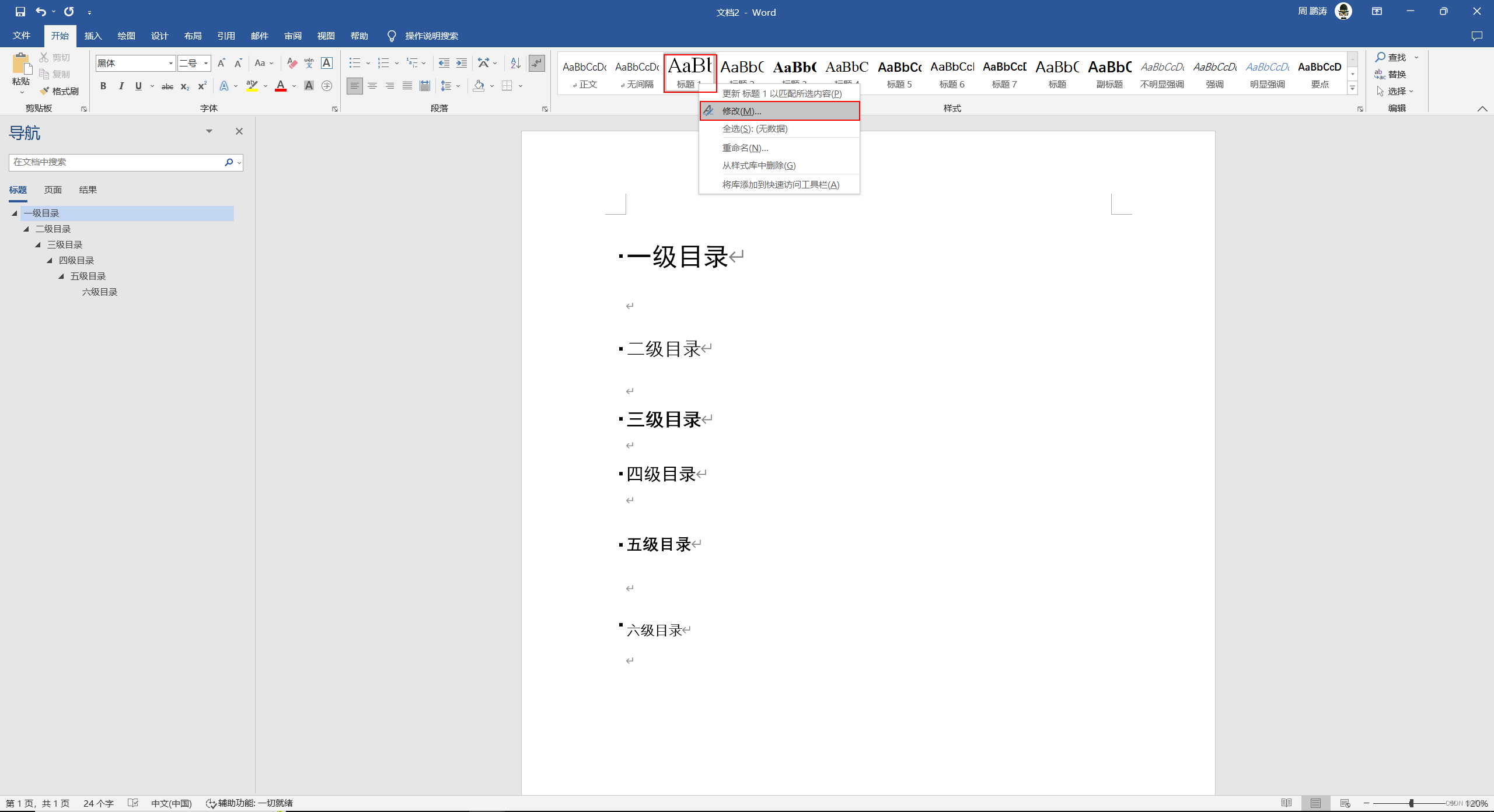Click the Increase Indent icon
This screenshot has width=1494, height=812.
[462, 63]
